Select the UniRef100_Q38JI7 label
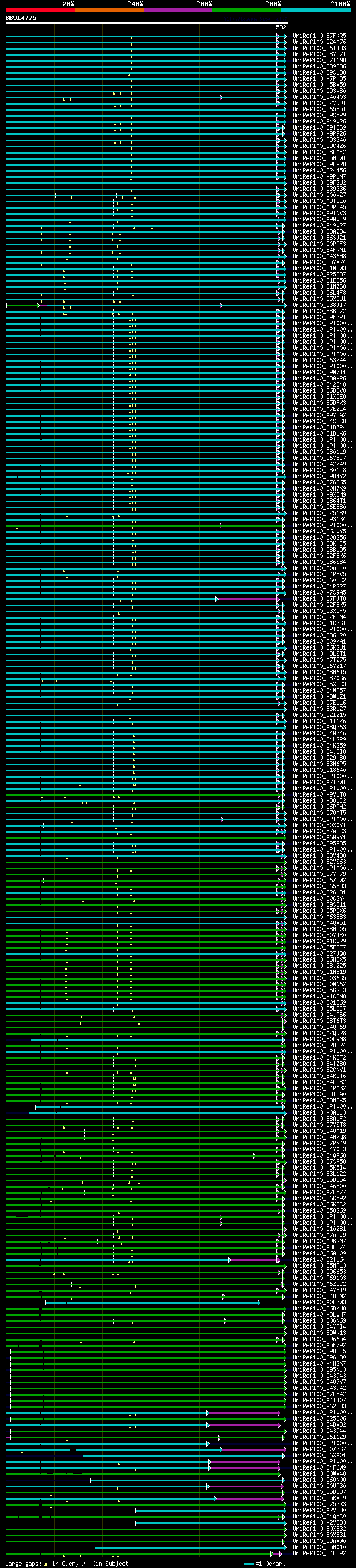This screenshot has width=356, height=1568. [319, 305]
